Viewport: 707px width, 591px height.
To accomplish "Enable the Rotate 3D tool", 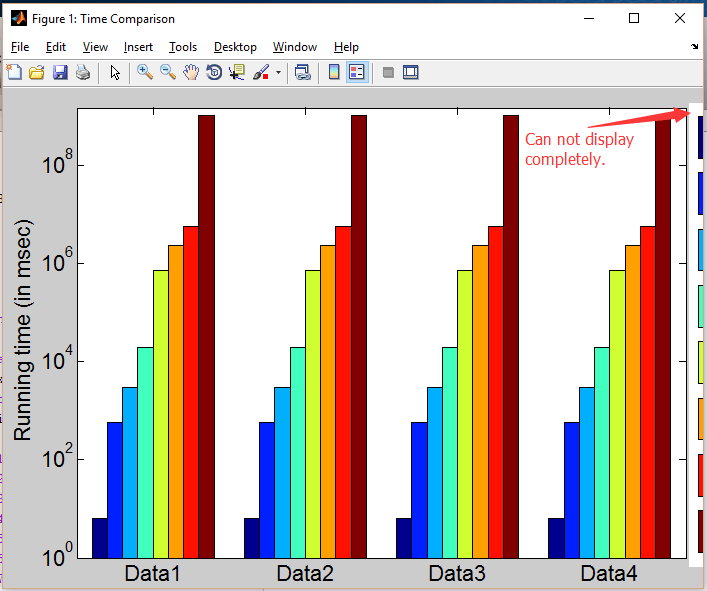I will pos(214,72).
